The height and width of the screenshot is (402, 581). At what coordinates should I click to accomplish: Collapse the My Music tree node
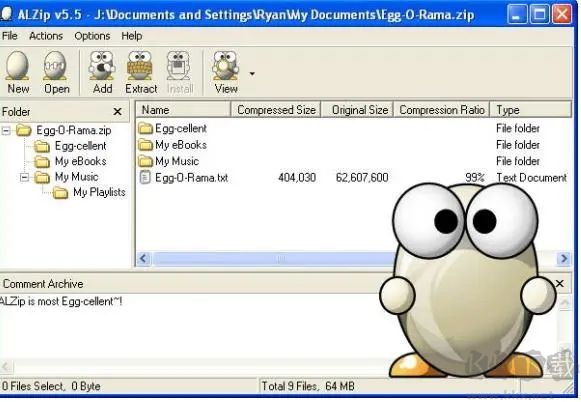tap(24, 177)
